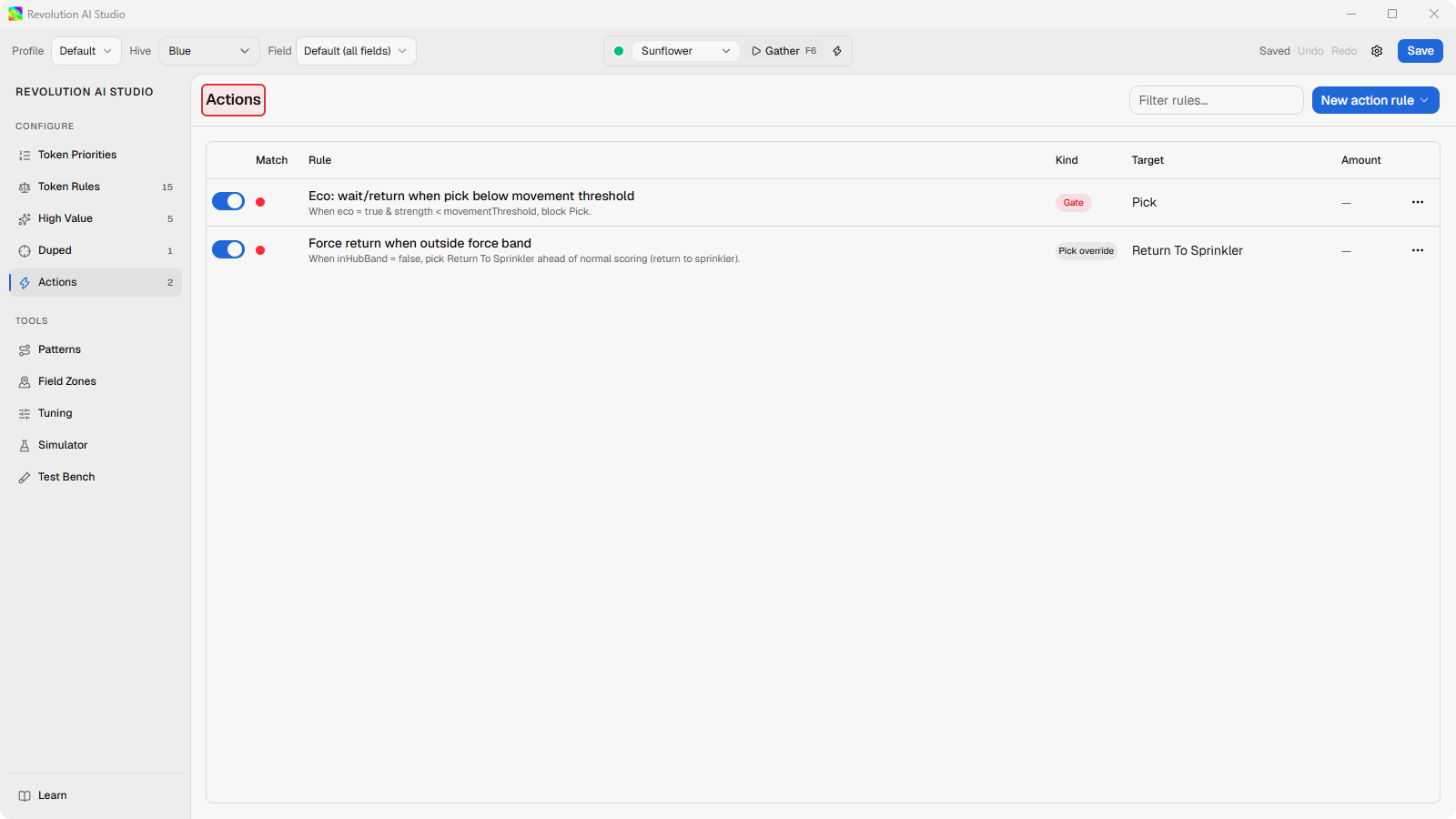Click the Tuning sliders icon
This screenshot has height=819, width=1456.
click(25, 414)
